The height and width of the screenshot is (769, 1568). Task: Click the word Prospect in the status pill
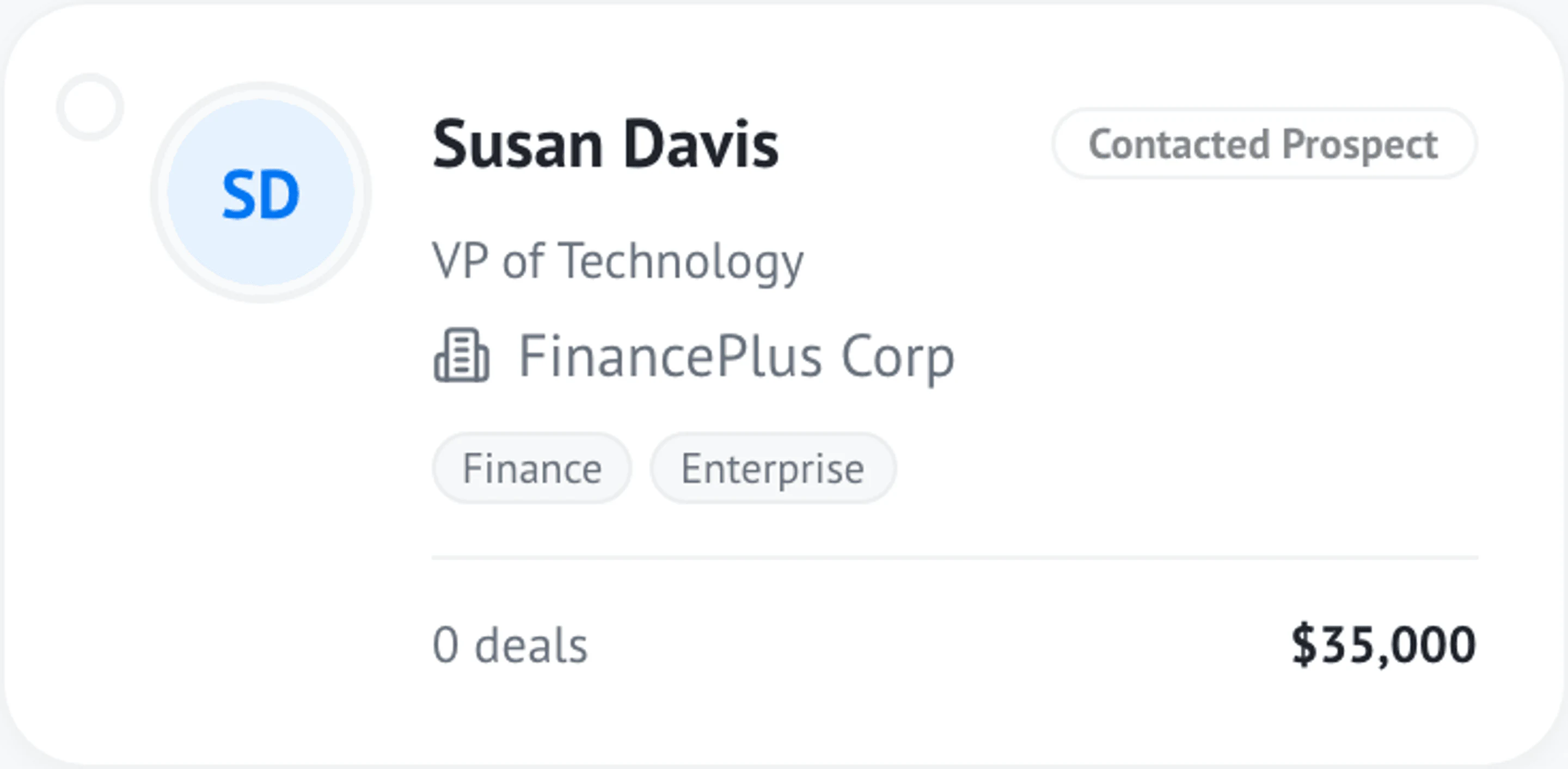click(1360, 145)
